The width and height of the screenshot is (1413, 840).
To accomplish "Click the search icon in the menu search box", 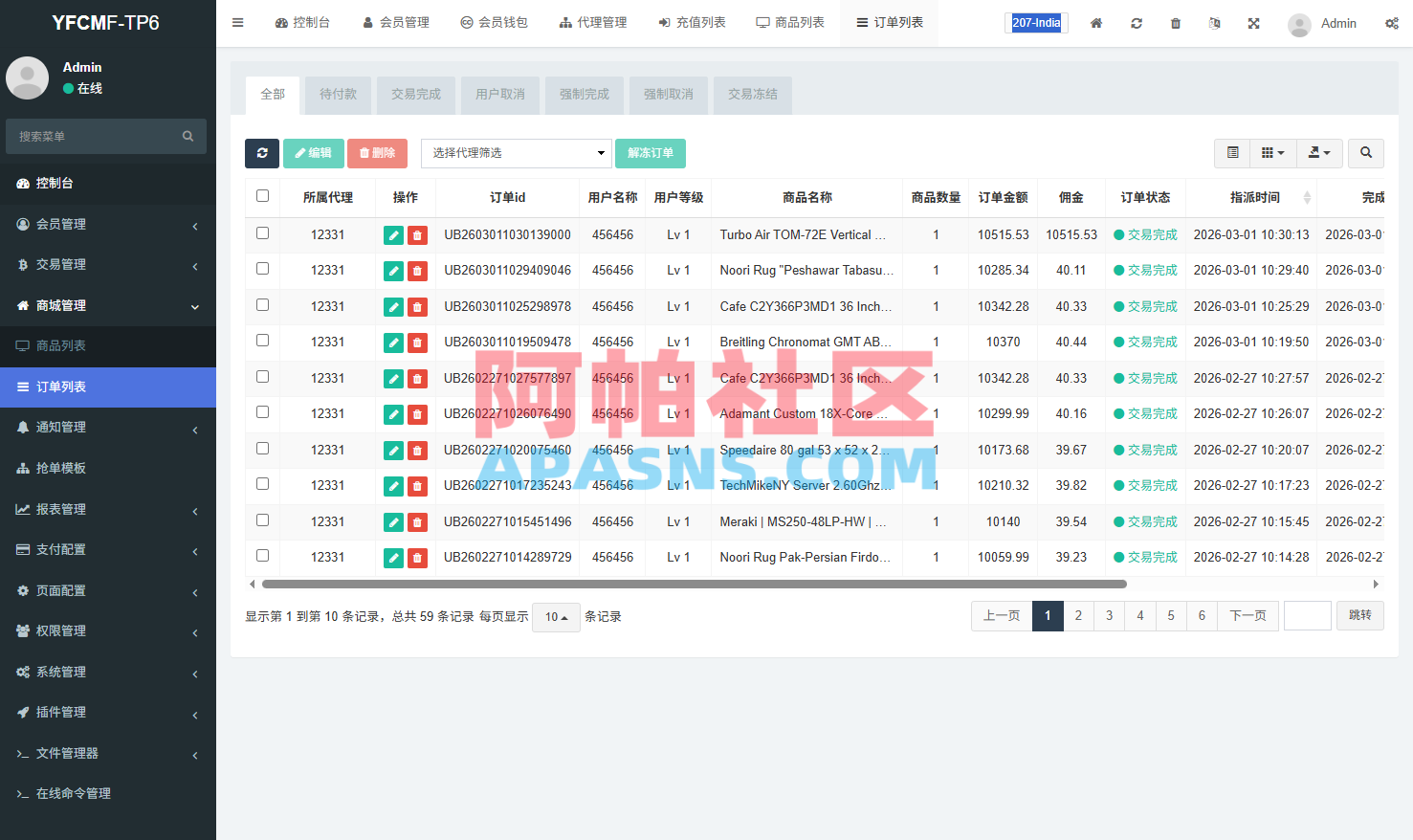I will click(x=188, y=137).
